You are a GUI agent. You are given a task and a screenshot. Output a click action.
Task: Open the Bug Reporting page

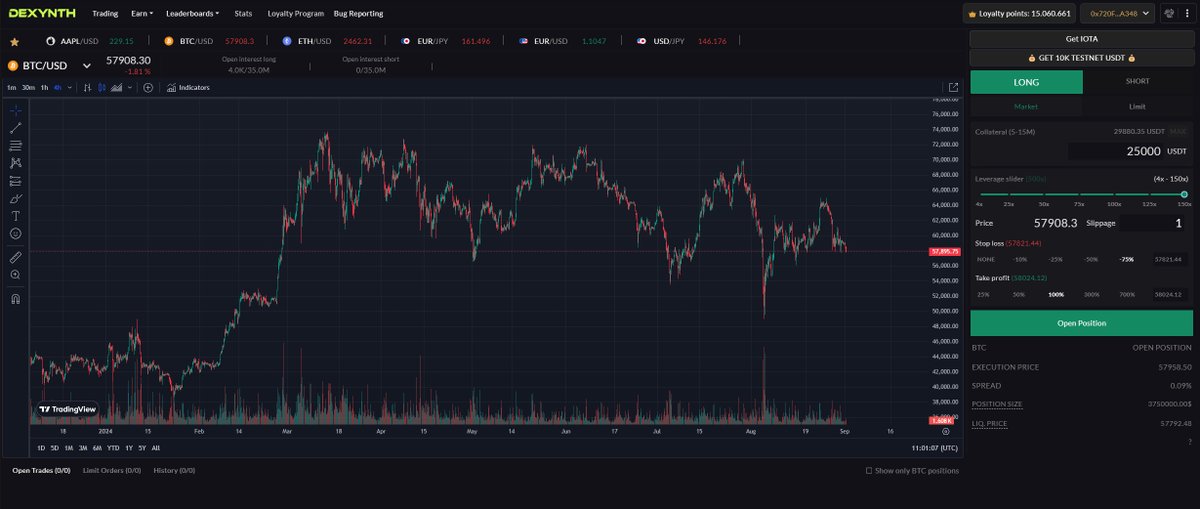[x=358, y=14]
